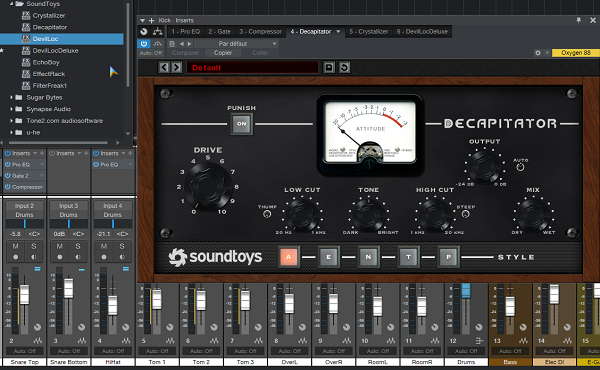Click the HIGH CUT knob

[435, 215]
